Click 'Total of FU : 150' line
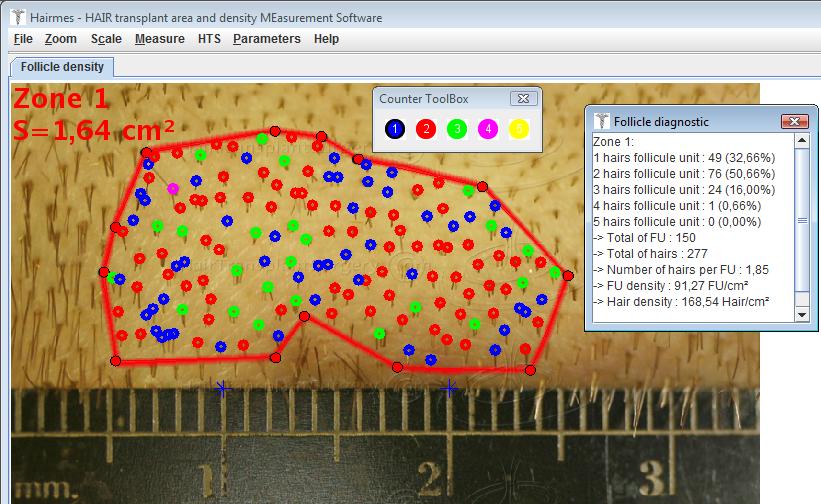This screenshot has height=504, width=821. (644, 238)
